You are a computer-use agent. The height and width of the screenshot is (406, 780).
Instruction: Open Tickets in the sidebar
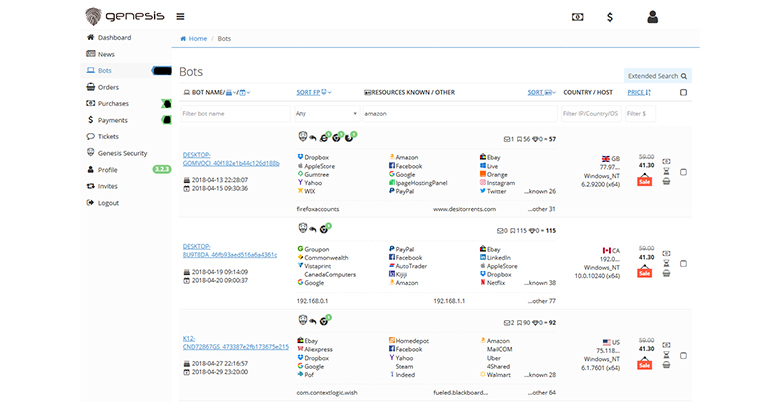[x=108, y=136]
